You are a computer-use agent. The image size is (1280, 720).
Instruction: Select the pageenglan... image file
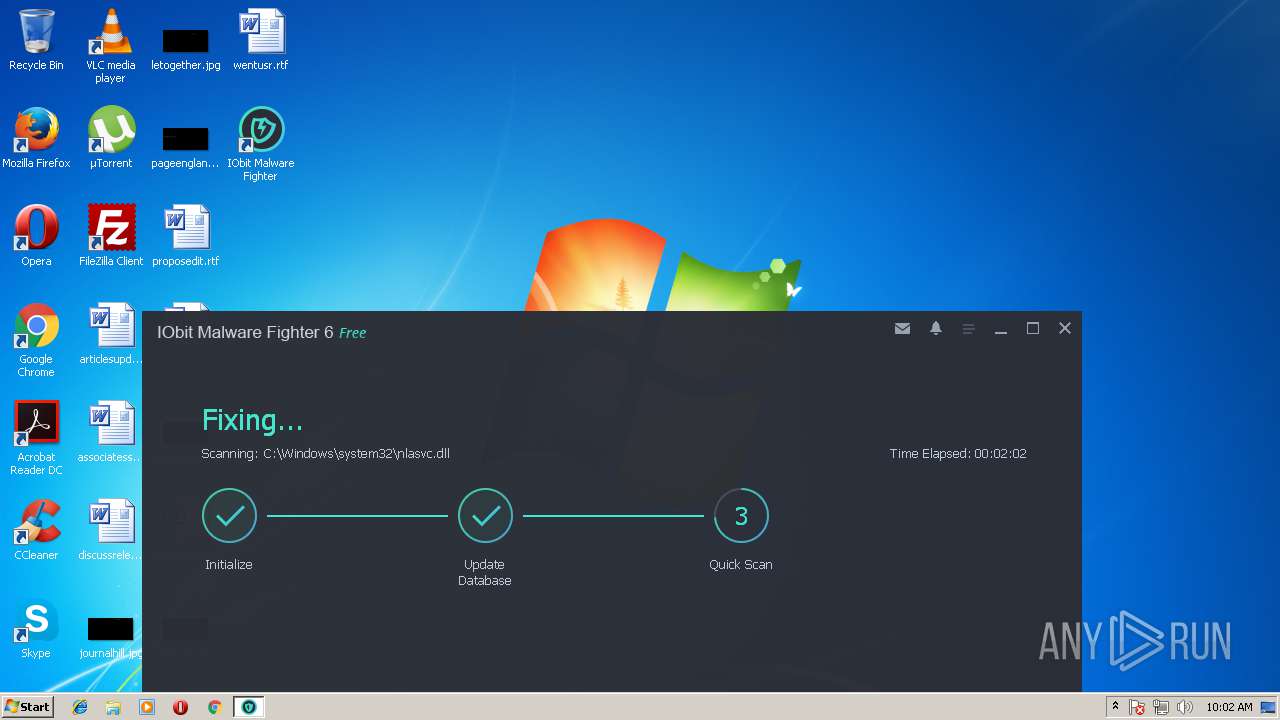[x=185, y=146]
